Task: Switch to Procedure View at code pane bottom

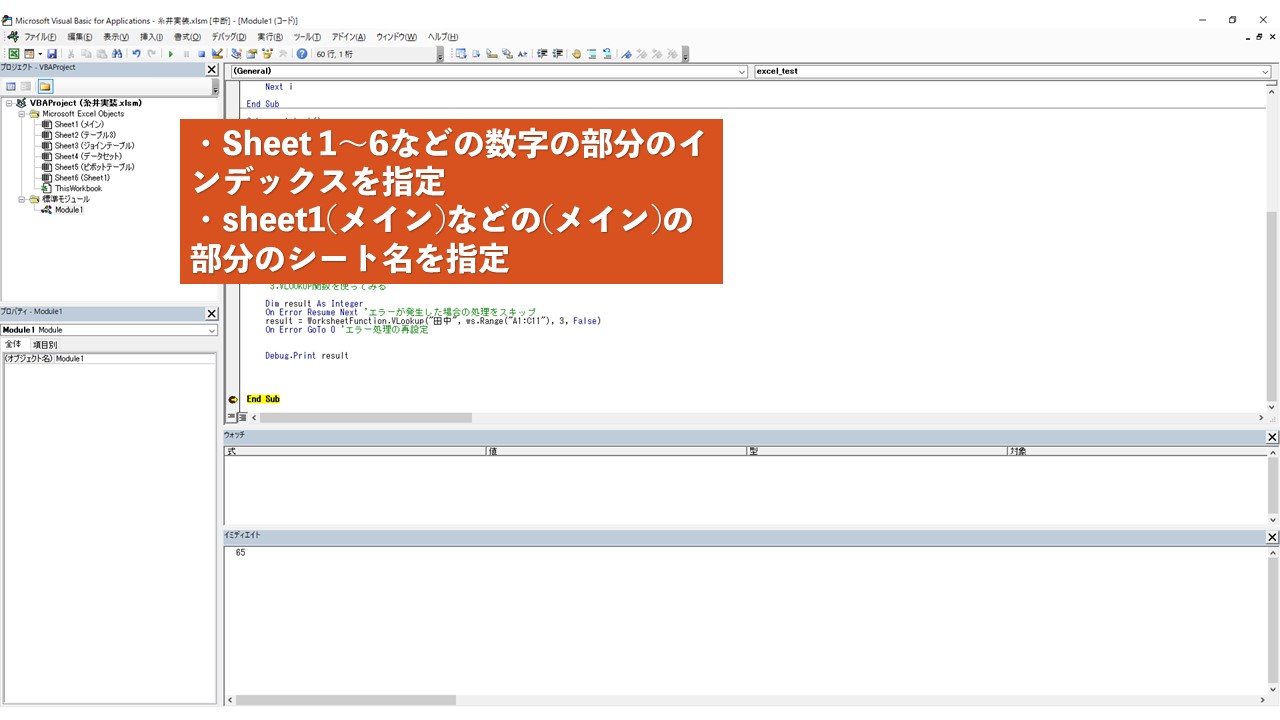Action: pyautogui.click(x=231, y=417)
